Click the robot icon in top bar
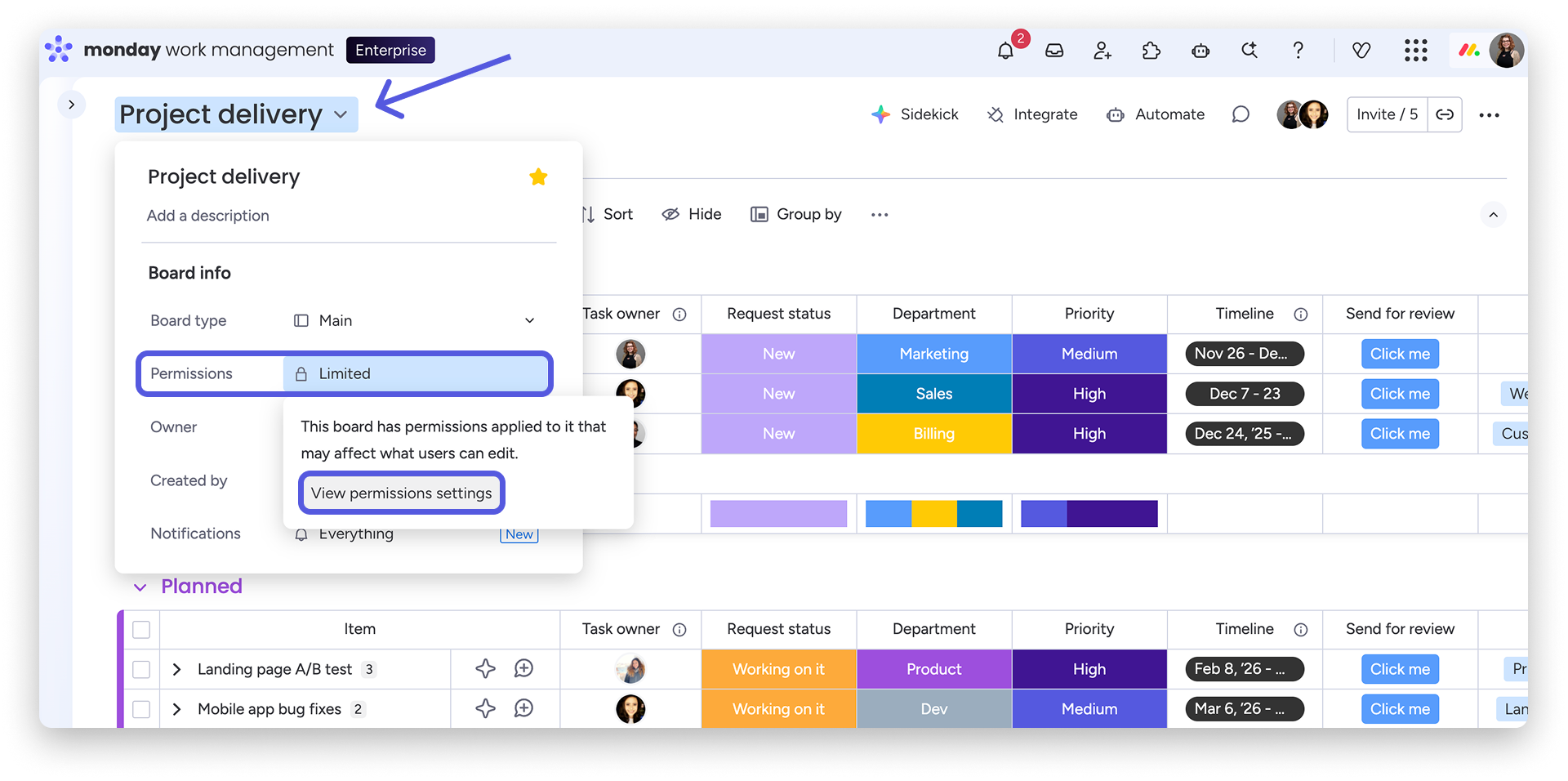 point(1200,51)
